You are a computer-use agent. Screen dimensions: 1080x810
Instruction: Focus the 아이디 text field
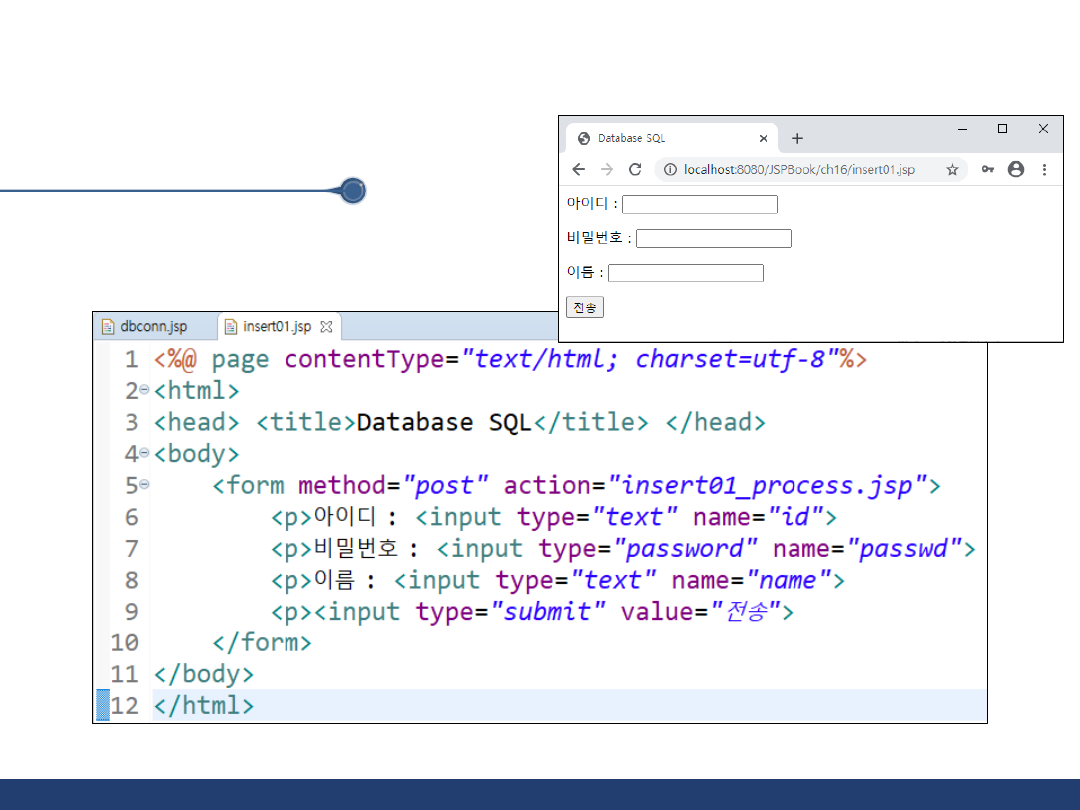coord(699,204)
